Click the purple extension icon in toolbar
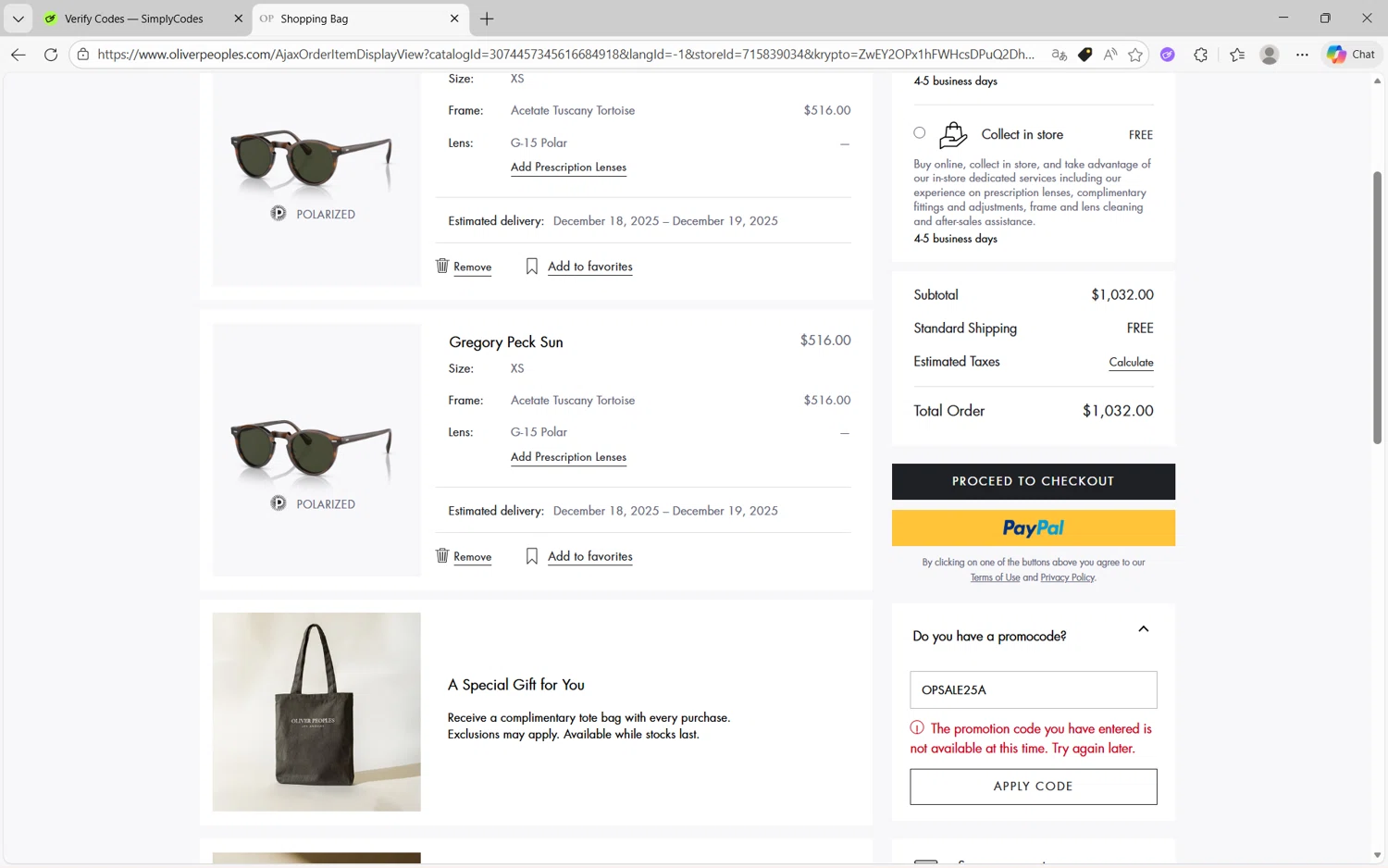 pyautogui.click(x=1168, y=55)
